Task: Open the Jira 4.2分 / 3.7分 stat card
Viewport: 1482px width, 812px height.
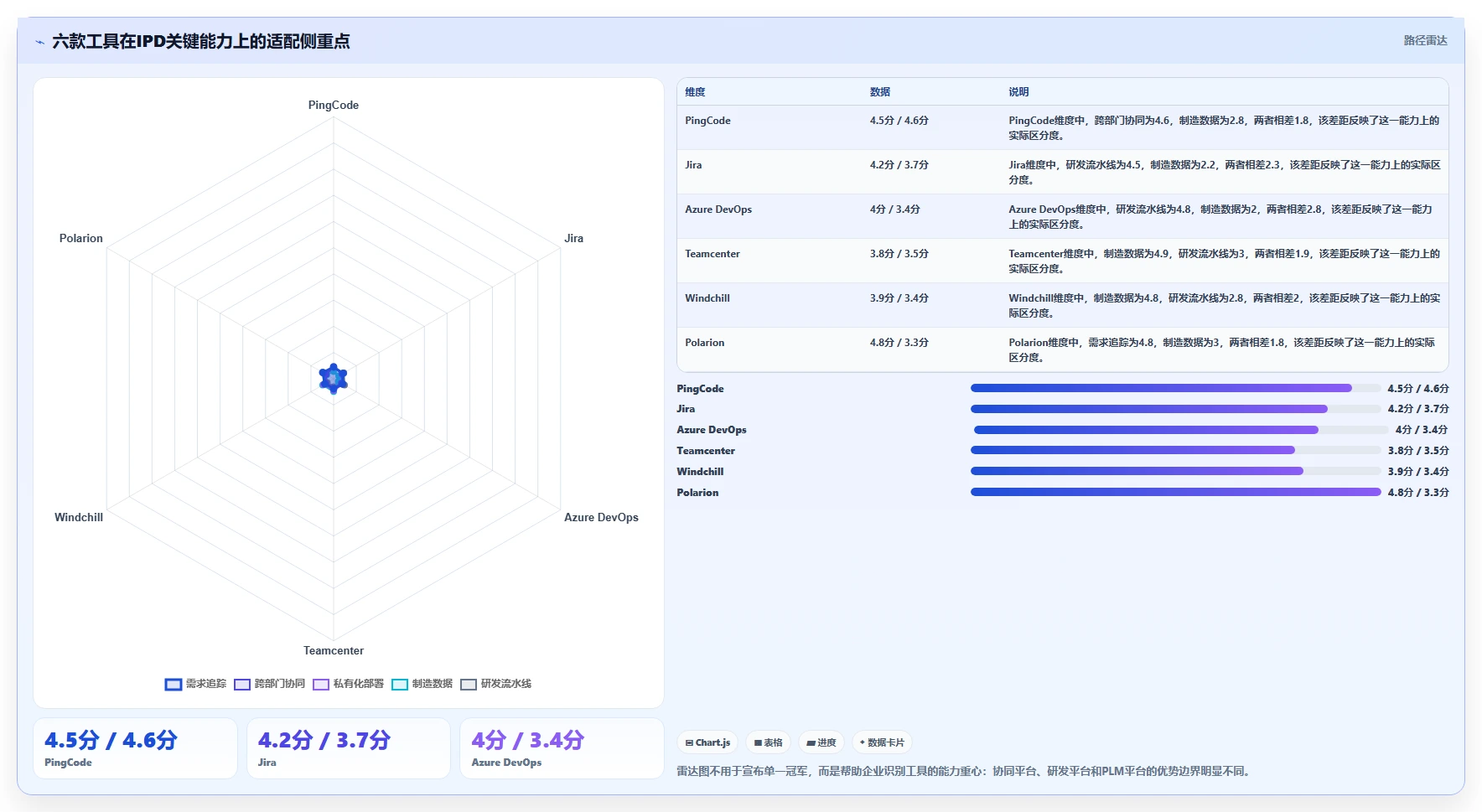Action: [348, 748]
